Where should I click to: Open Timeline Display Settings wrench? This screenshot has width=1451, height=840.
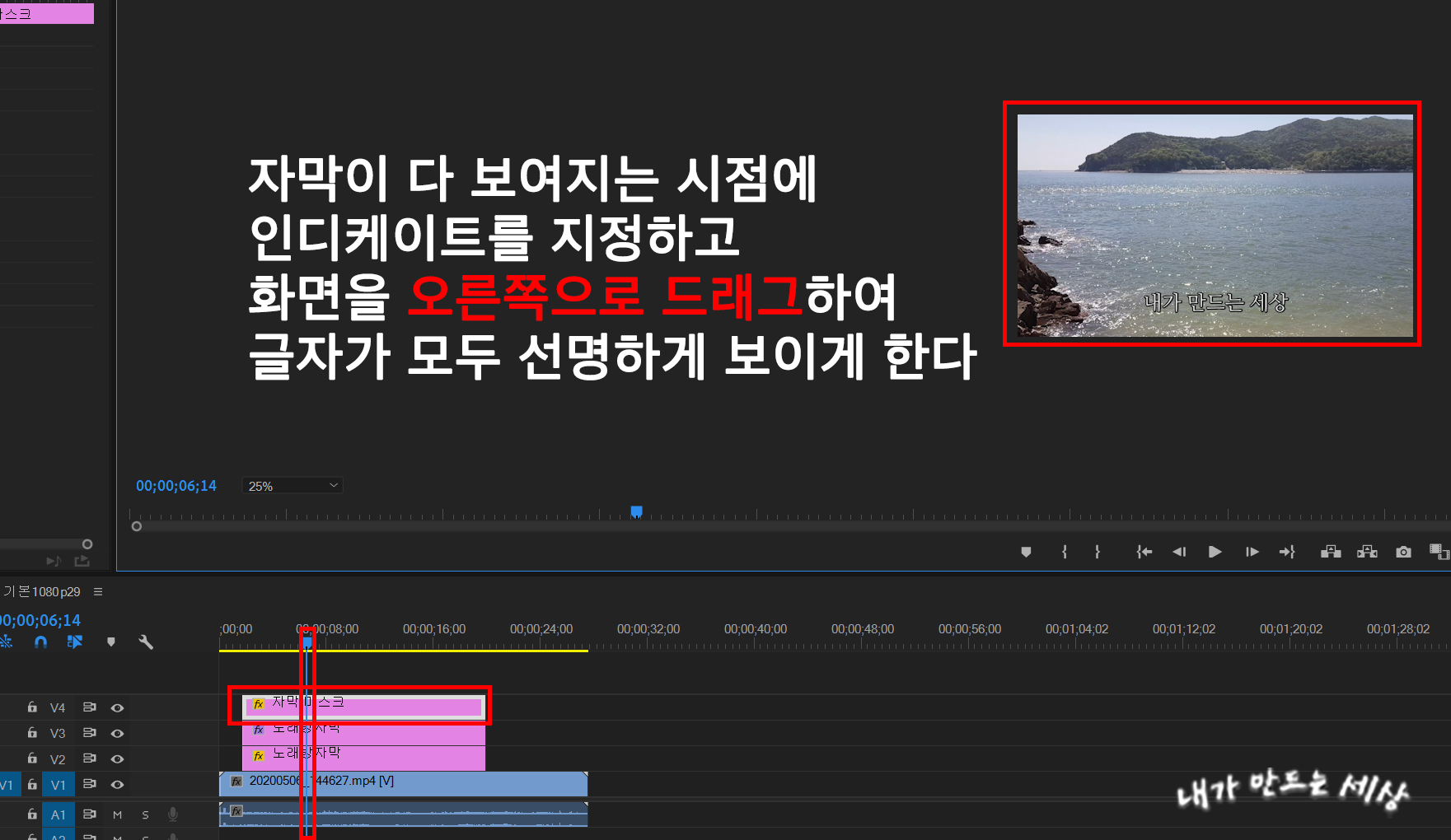[x=146, y=642]
